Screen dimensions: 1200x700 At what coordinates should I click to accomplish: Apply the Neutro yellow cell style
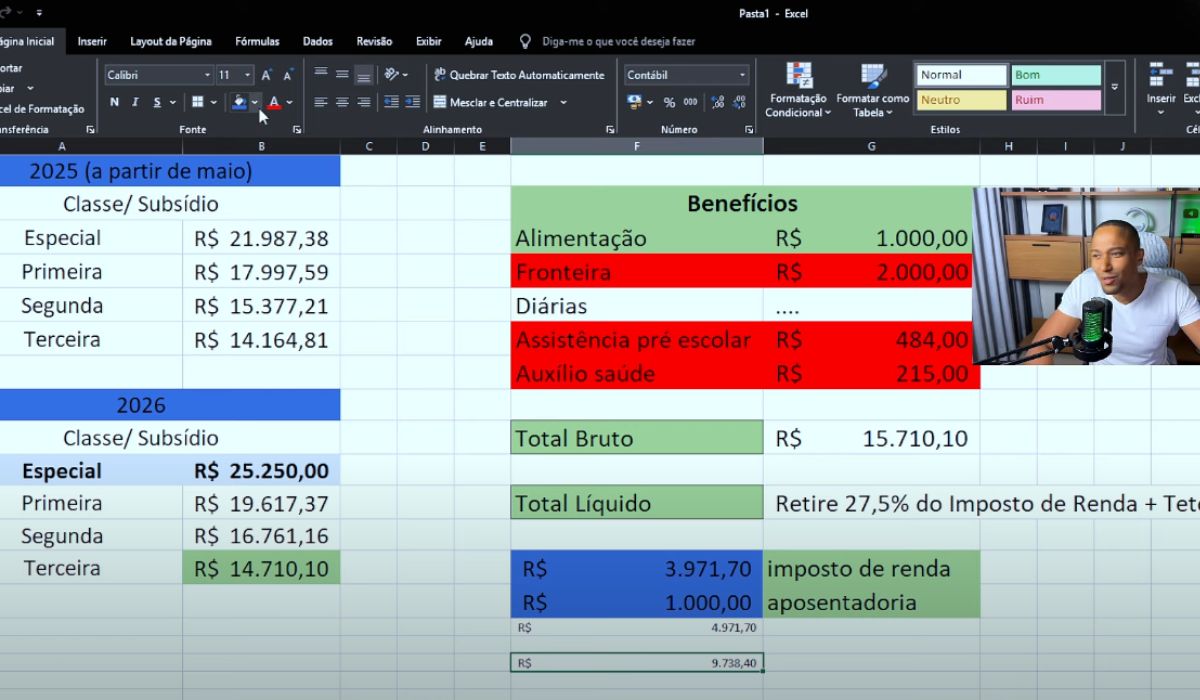(961, 100)
